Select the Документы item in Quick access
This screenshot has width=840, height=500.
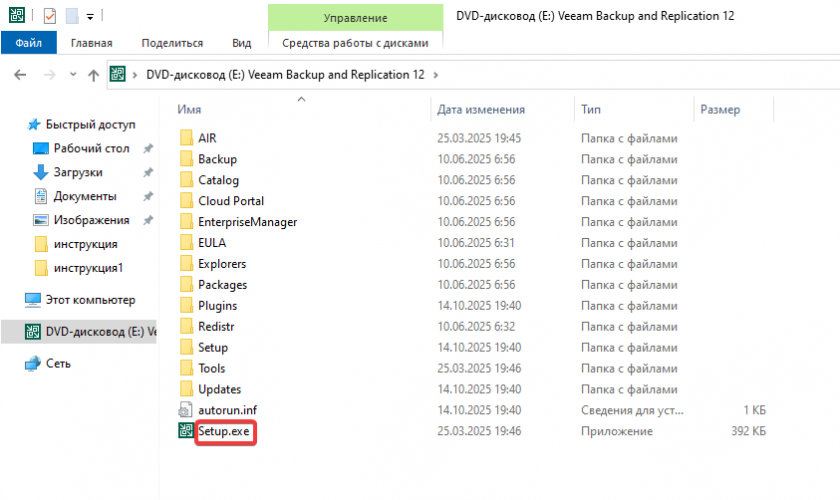[85, 196]
